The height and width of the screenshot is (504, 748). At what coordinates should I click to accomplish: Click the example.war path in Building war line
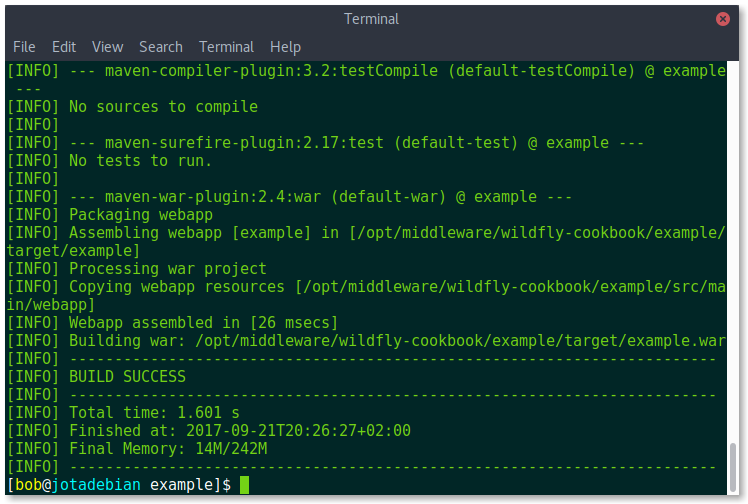460,341
